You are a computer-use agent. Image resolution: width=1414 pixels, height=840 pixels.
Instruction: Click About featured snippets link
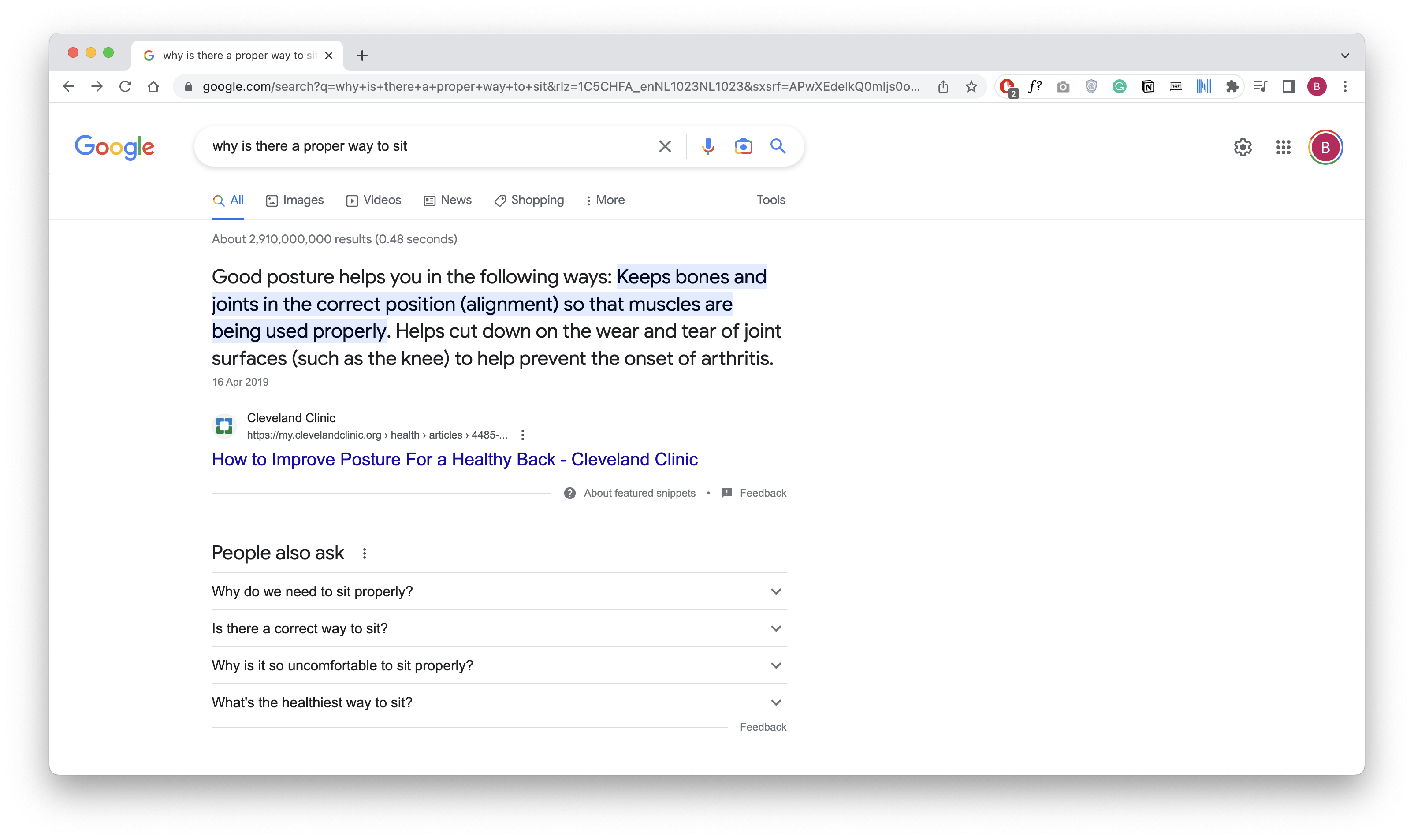[639, 493]
